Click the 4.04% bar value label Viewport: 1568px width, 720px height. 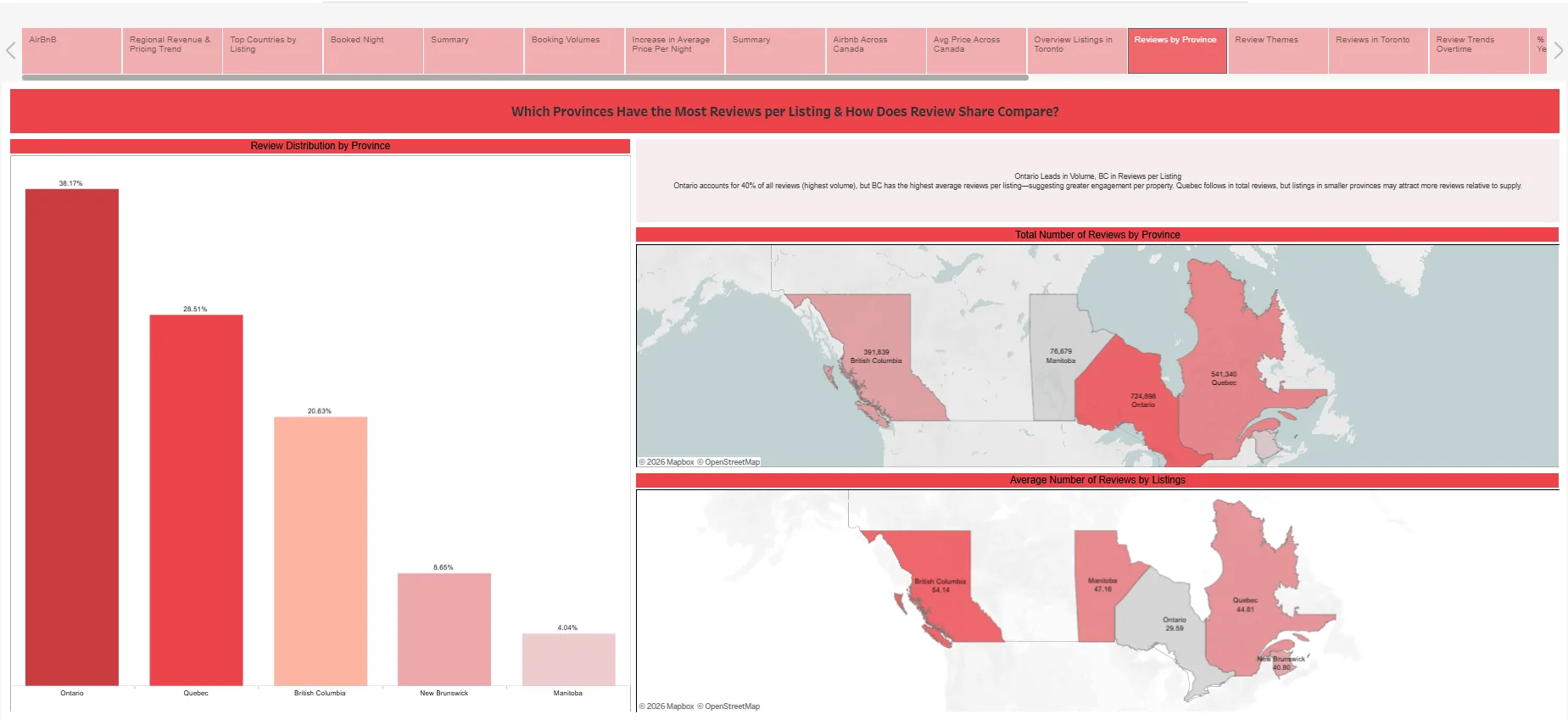click(x=567, y=628)
